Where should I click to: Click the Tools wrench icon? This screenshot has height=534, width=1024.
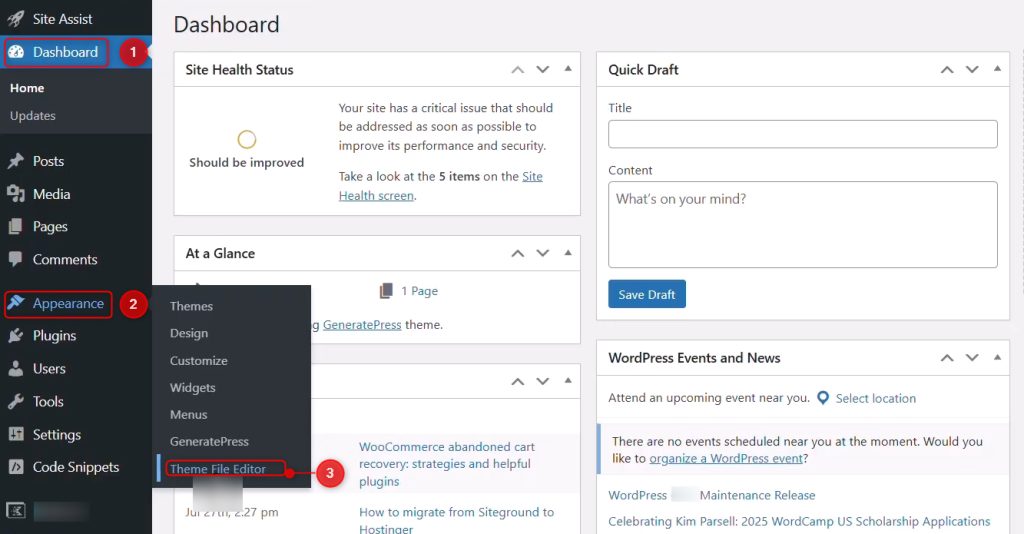coord(16,401)
